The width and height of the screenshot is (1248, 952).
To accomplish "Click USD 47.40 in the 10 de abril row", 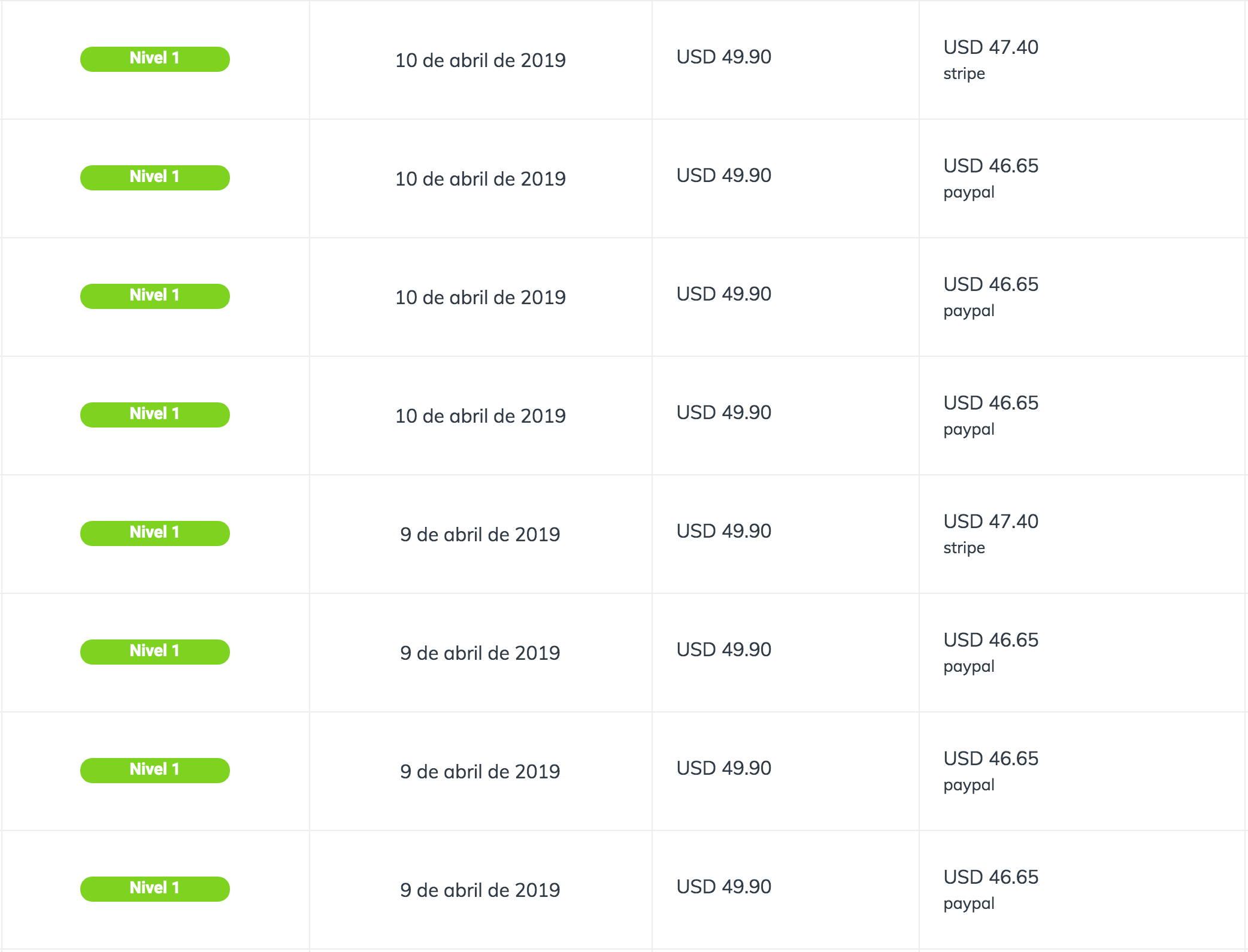I will point(990,47).
